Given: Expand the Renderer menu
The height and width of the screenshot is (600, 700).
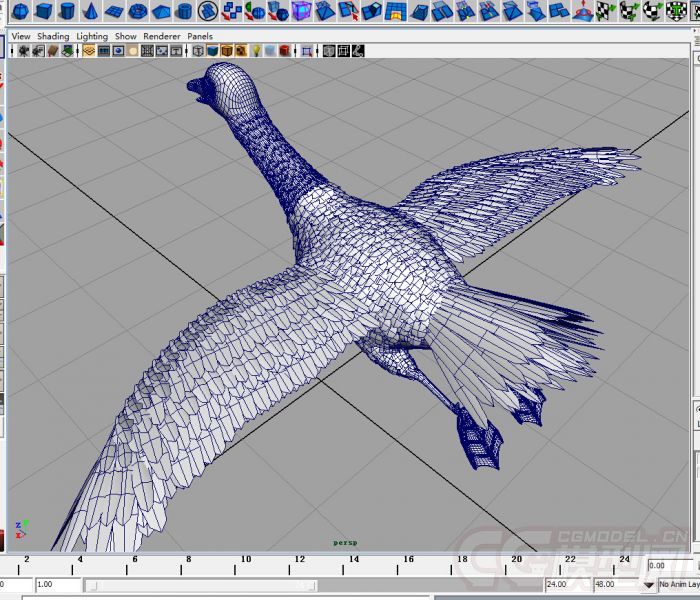Looking at the screenshot, I should pyautogui.click(x=161, y=36).
